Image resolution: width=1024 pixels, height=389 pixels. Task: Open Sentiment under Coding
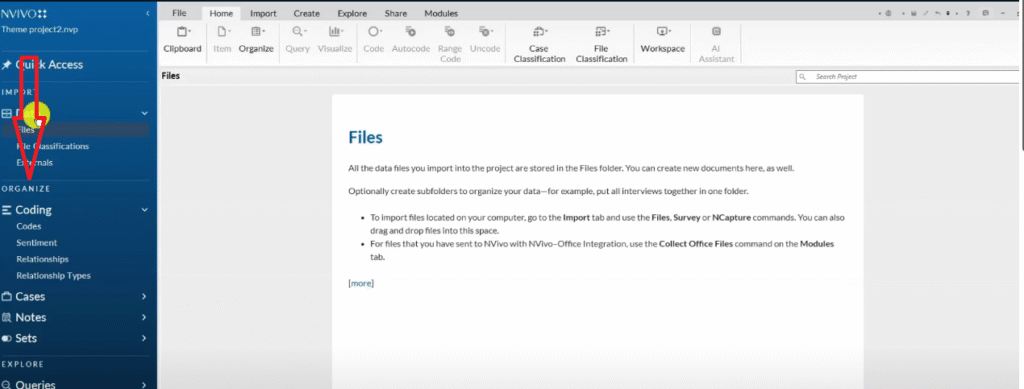point(37,243)
